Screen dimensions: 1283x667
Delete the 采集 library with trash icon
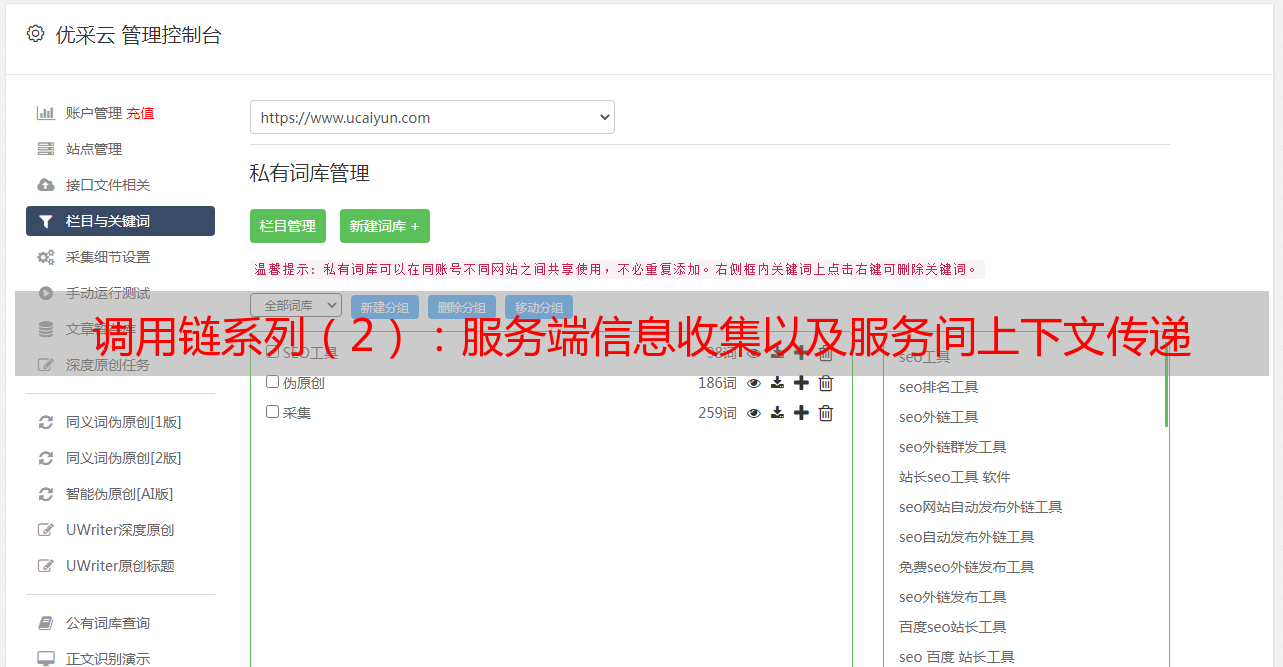coord(826,413)
